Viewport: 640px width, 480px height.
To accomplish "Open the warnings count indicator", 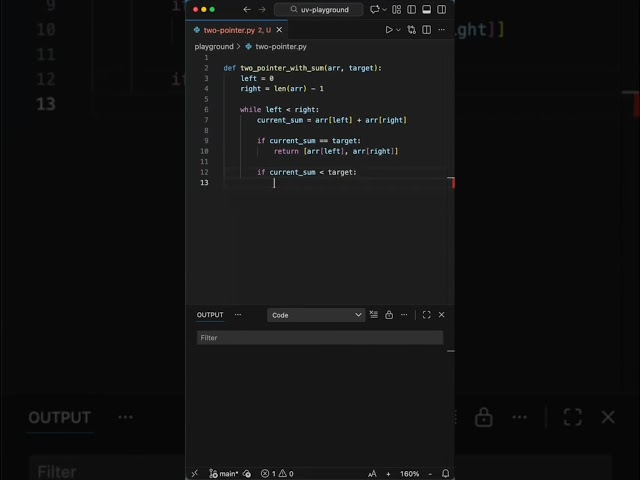I will (286, 473).
